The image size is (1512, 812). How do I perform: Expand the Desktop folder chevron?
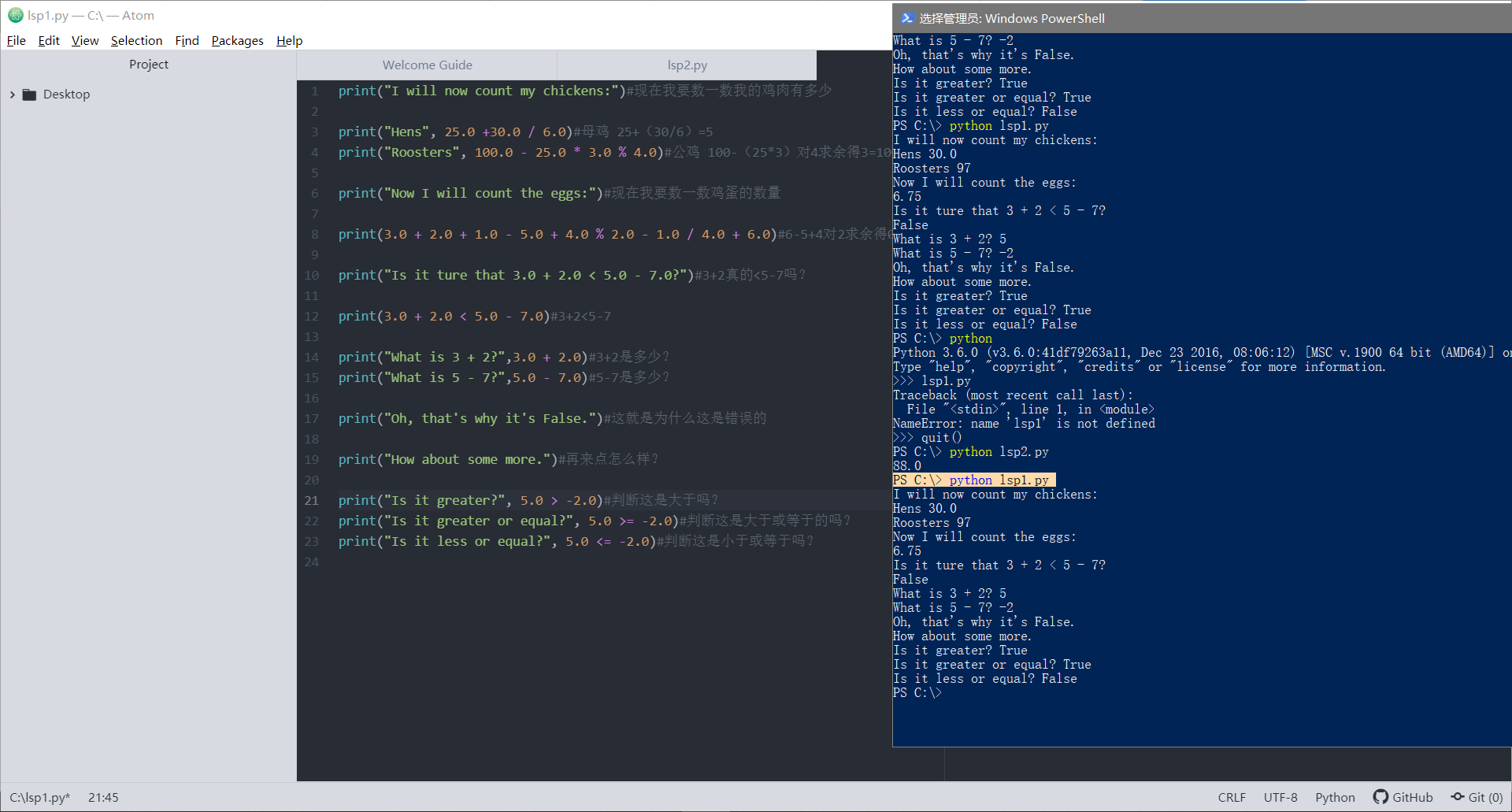coord(12,95)
